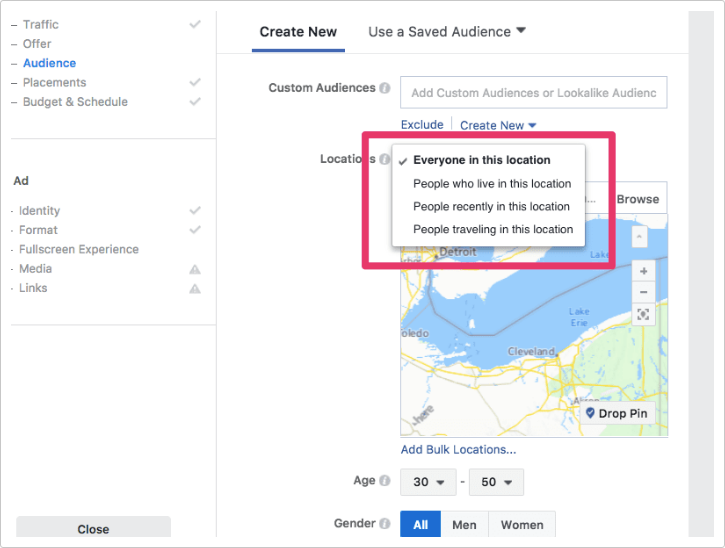This screenshot has width=725, height=548.
Task: Click info icon next to Custom Audiences
Action: pos(385,88)
